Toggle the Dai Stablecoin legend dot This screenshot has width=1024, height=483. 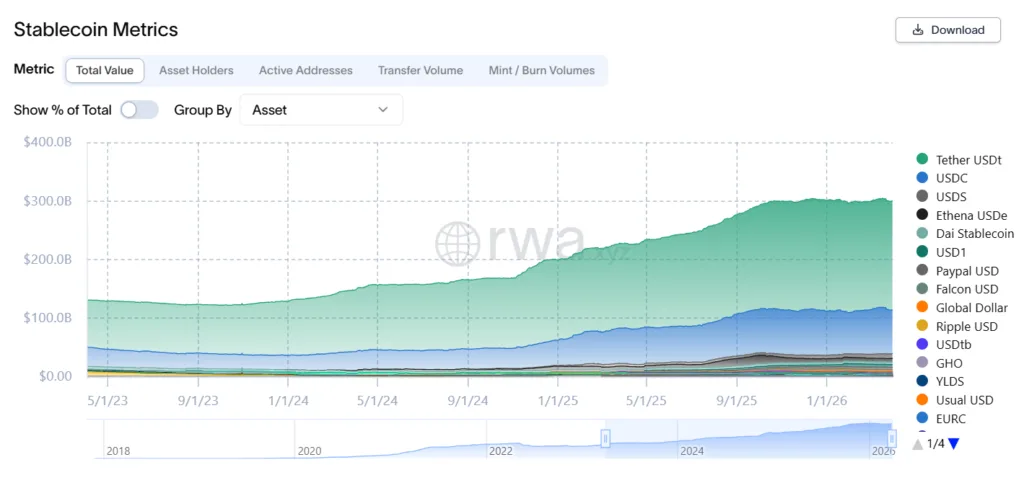(922, 234)
